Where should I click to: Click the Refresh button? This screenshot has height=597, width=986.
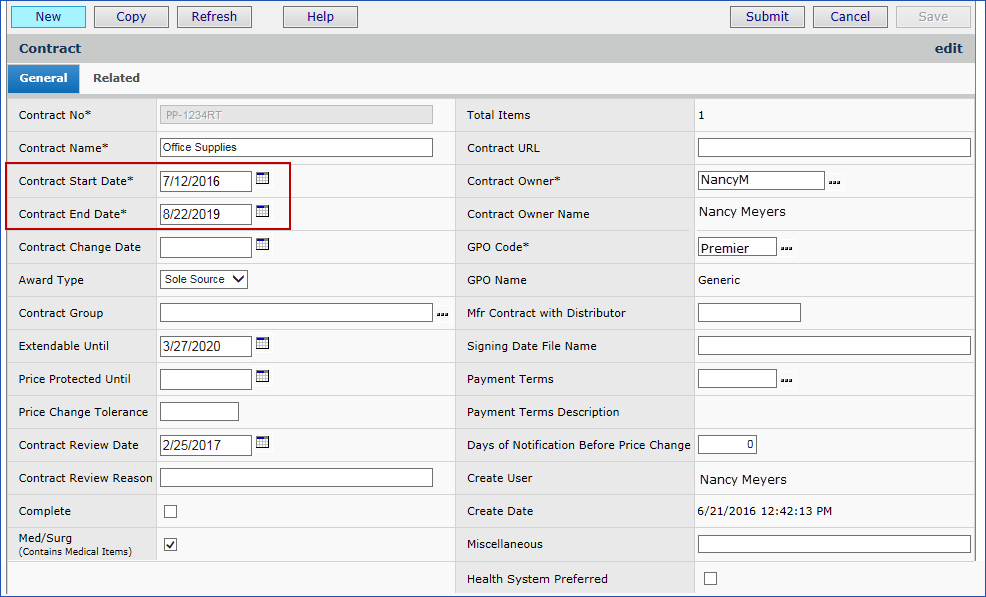[x=214, y=16]
